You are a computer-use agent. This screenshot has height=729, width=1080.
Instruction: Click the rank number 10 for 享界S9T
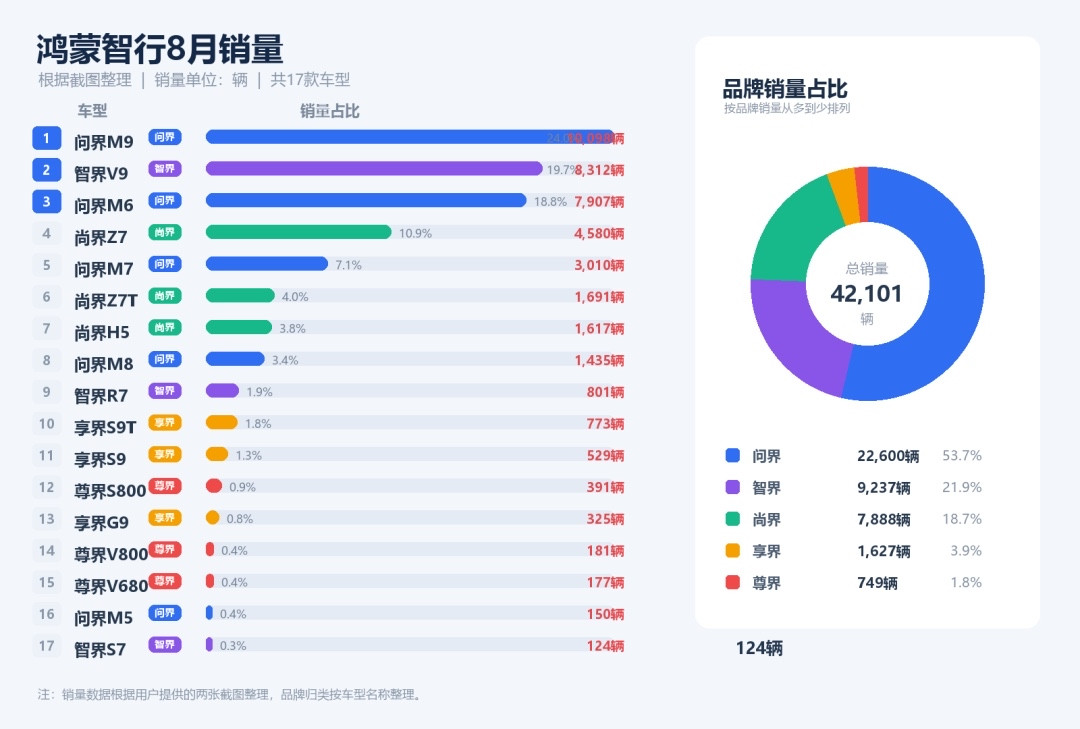pos(47,424)
